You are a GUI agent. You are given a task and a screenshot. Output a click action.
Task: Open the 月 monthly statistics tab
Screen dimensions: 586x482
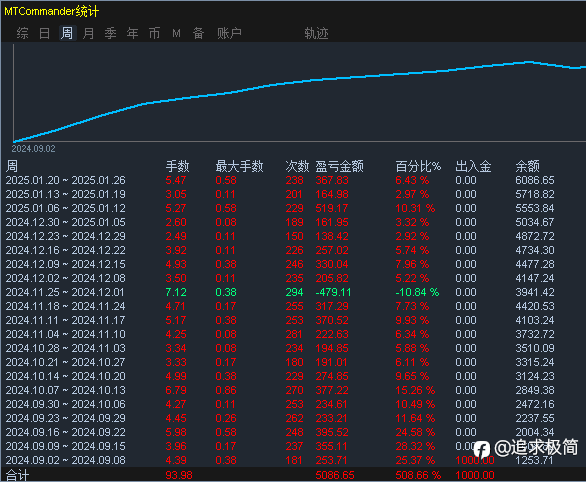pyautogui.click(x=89, y=33)
